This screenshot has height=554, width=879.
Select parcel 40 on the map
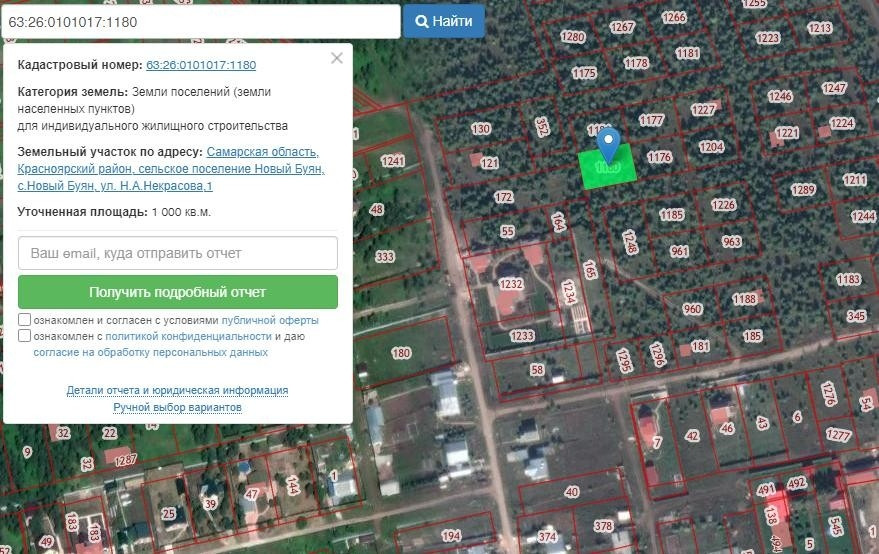[571, 492]
